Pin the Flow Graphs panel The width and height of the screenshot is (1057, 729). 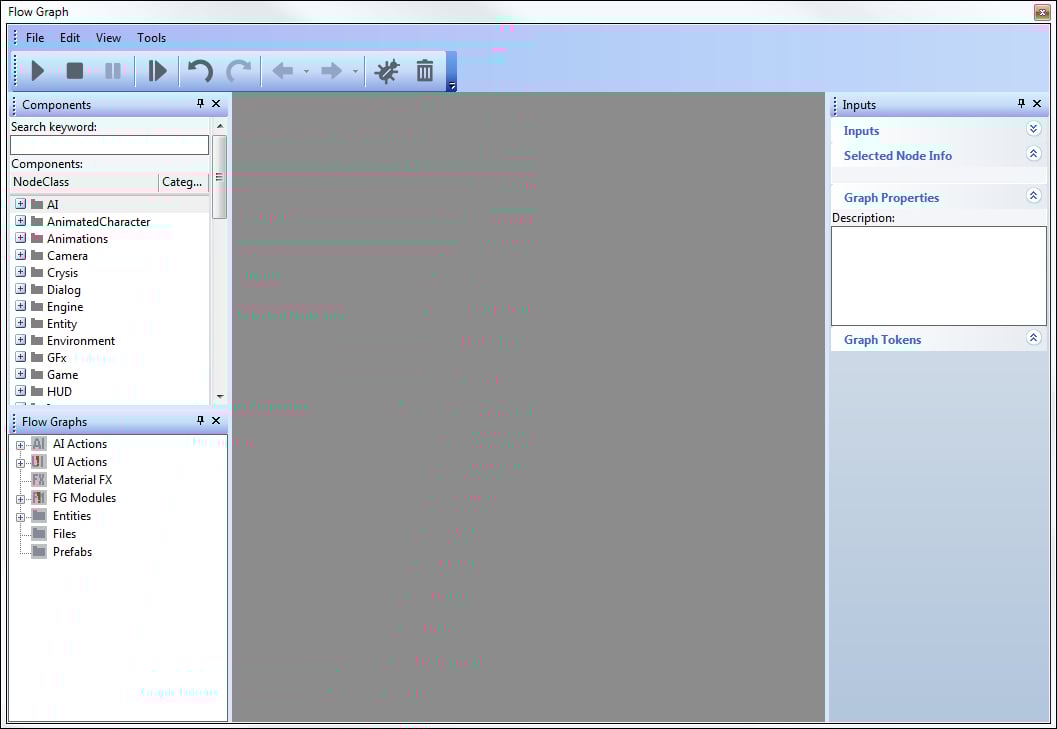tap(200, 421)
